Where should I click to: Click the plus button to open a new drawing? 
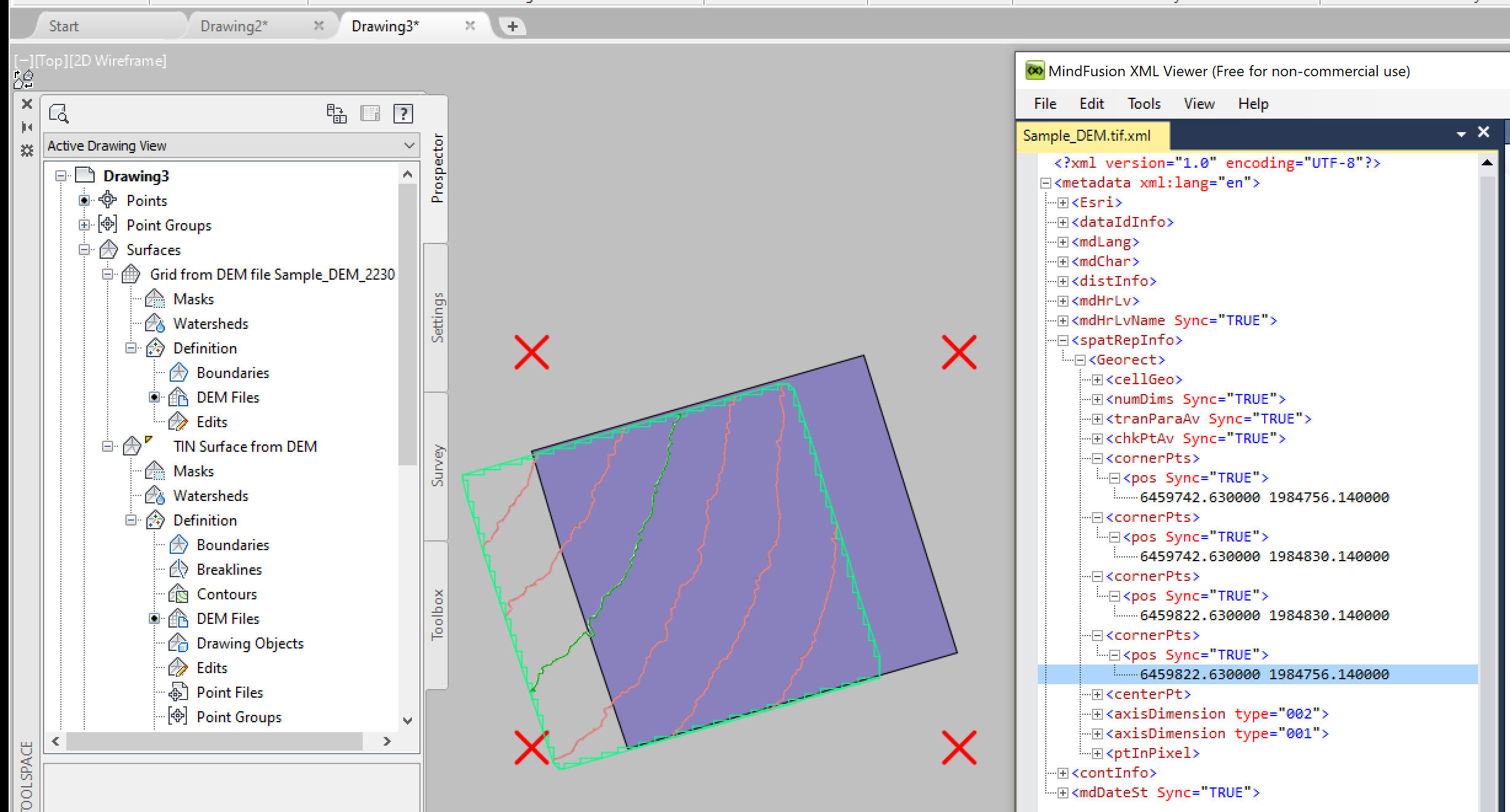pos(512,26)
